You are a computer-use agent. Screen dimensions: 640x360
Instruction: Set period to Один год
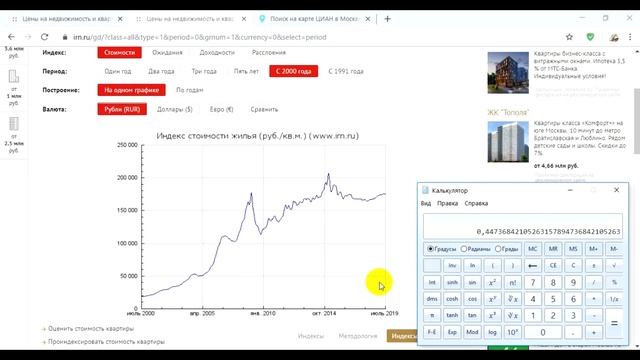point(118,71)
